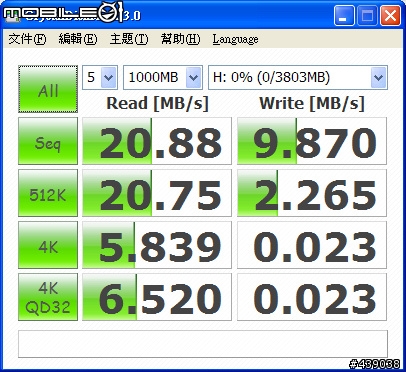
Task: Click the 512K write value 2.265
Action: tap(312, 193)
